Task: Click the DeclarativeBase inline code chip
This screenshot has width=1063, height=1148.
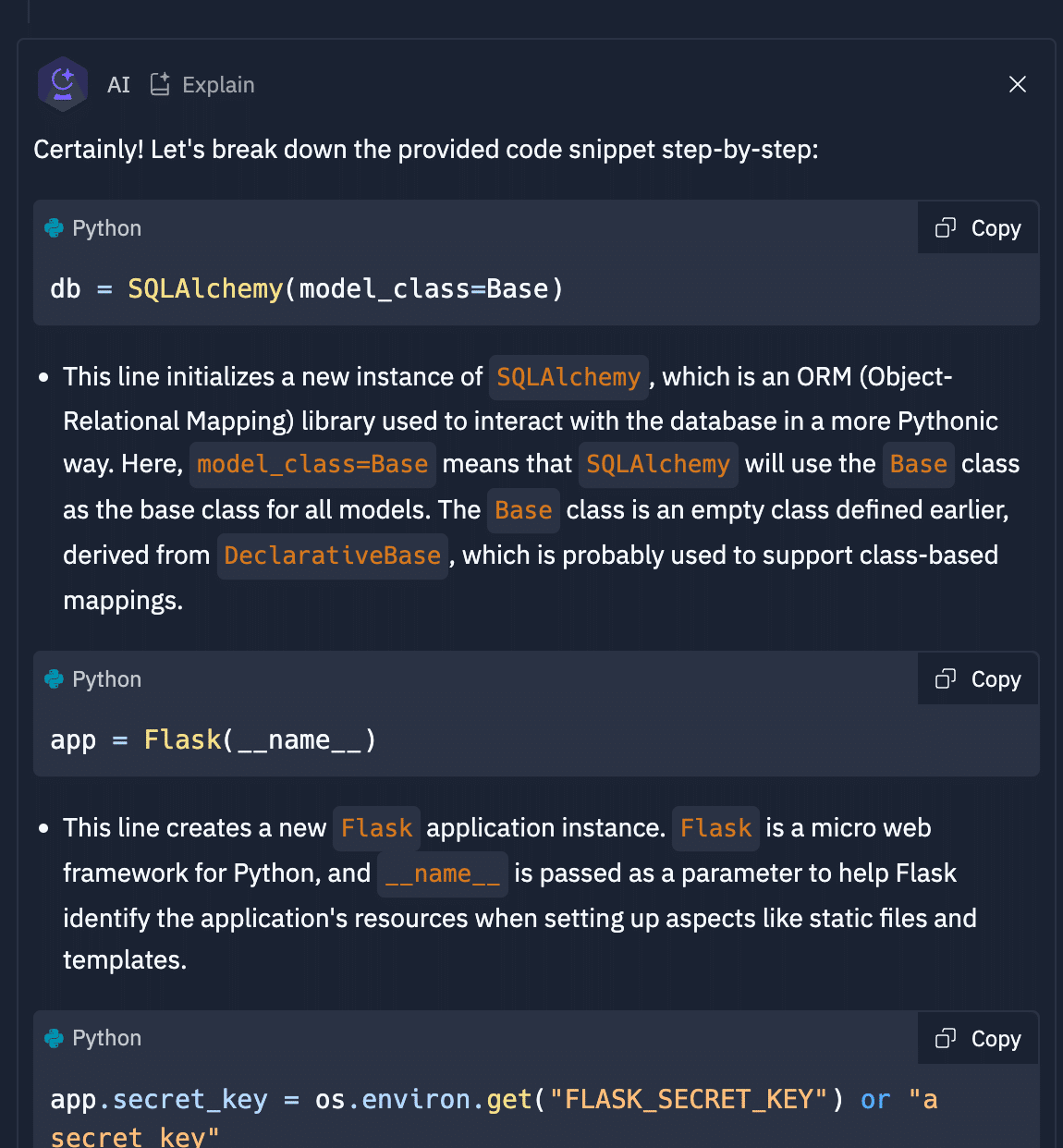Action: [x=333, y=556]
